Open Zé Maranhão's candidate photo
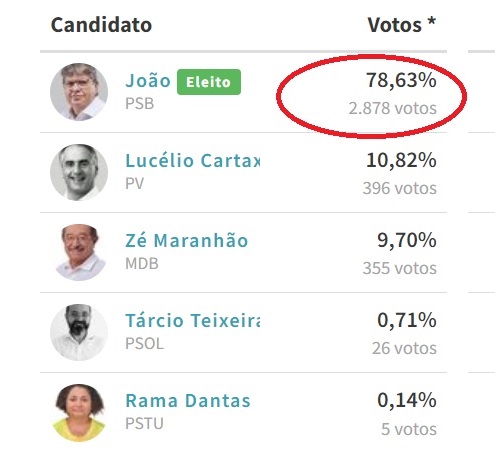 79,252
